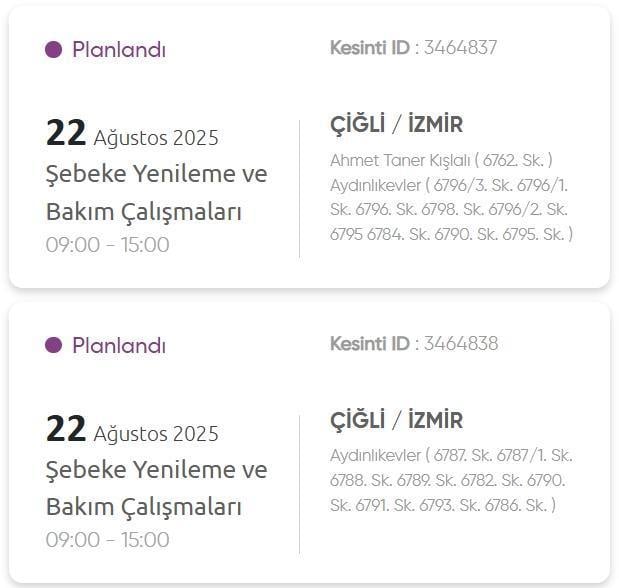
Task: Select Kesinti ID 3464837
Action: (460, 47)
